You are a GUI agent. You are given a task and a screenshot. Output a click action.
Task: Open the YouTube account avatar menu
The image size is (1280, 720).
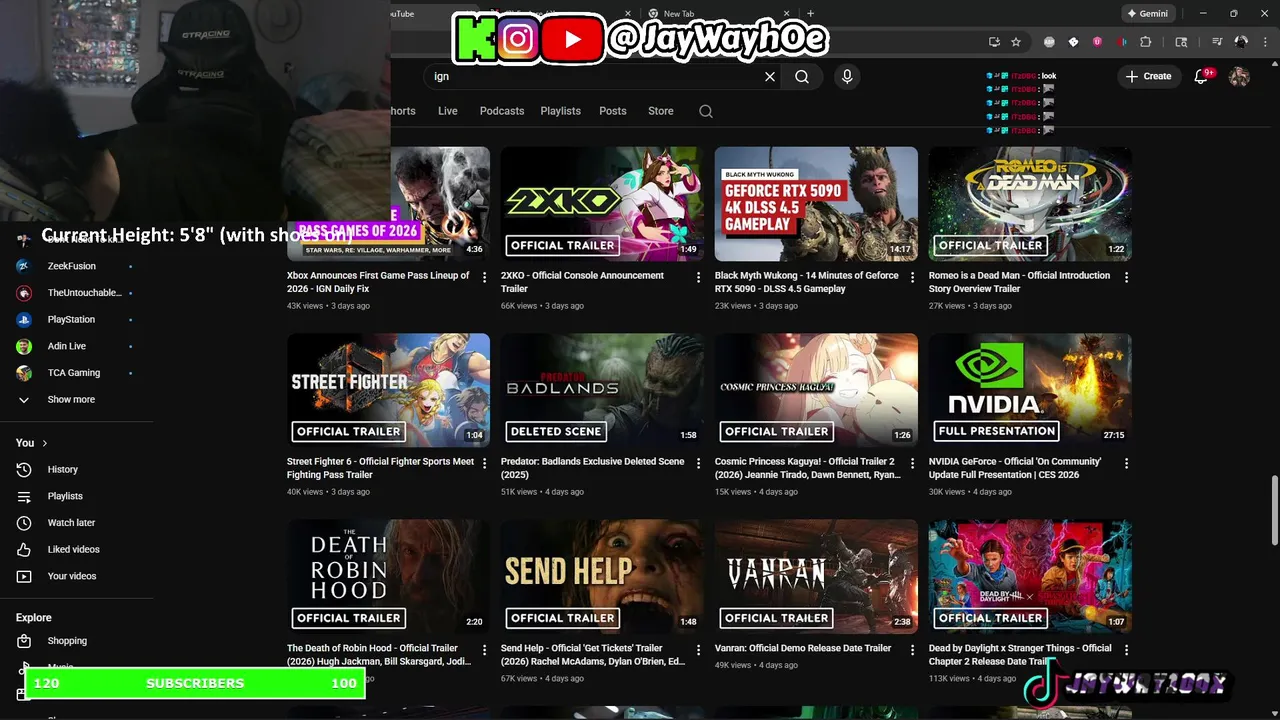pyautogui.click(x=1239, y=77)
